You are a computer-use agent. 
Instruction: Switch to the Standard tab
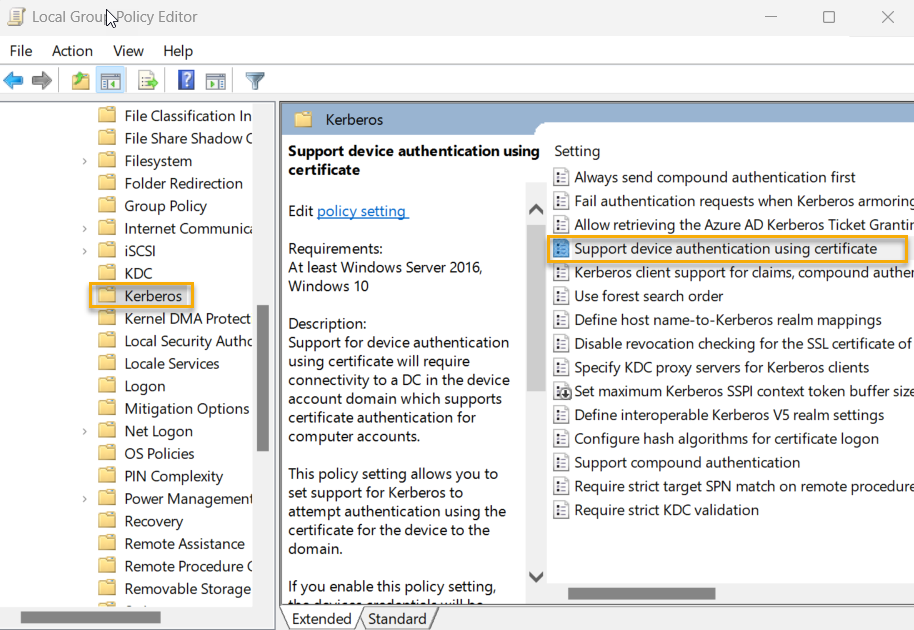[x=398, y=618]
